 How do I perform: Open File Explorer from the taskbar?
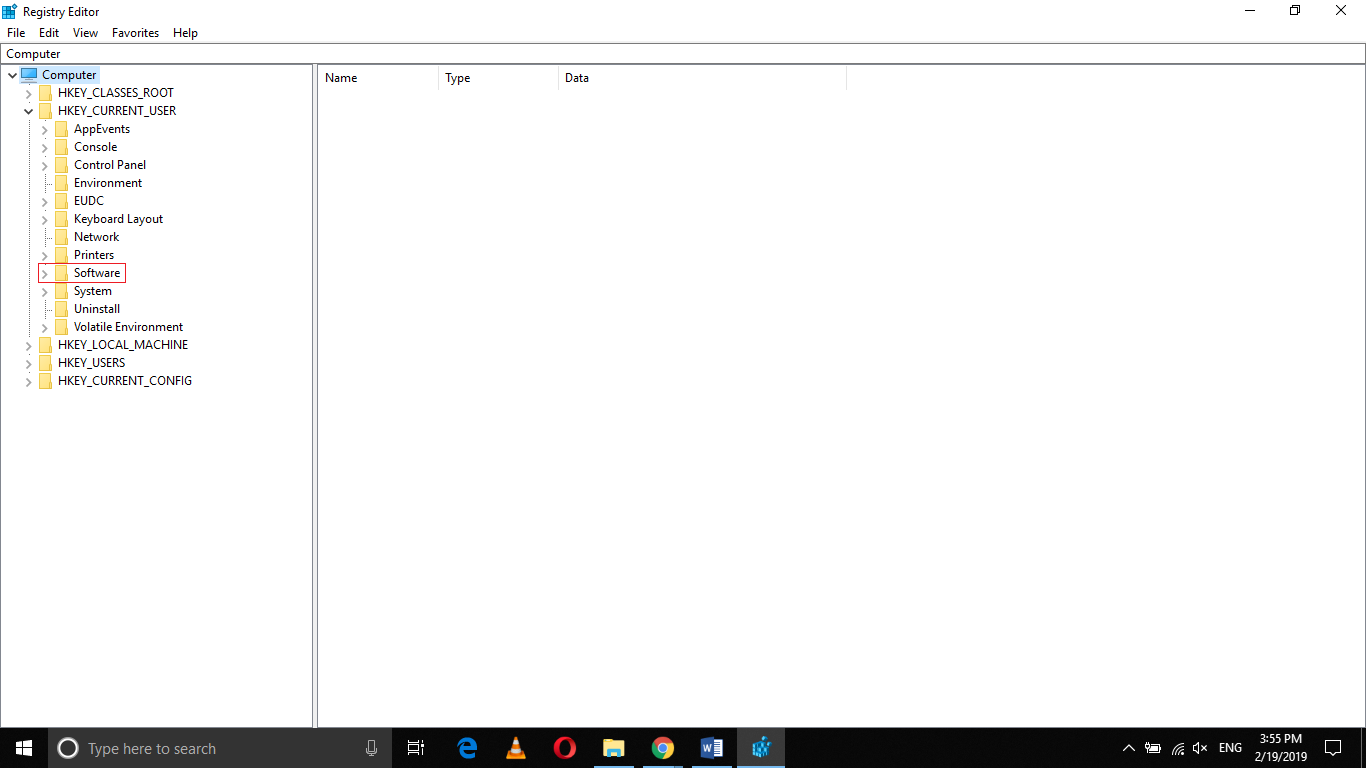(614, 748)
